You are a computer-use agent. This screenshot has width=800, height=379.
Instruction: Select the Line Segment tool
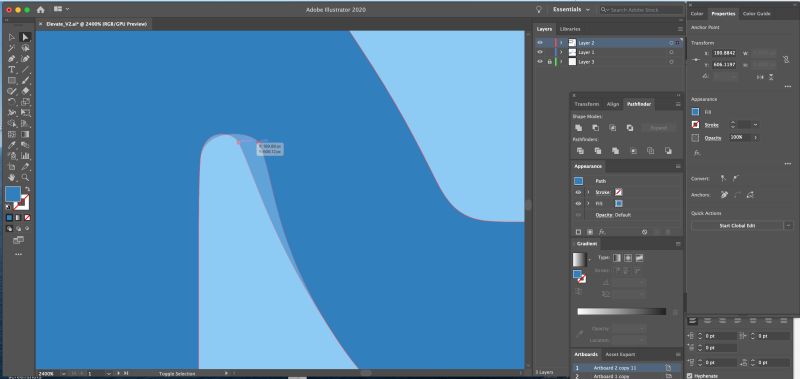tap(25, 69)
